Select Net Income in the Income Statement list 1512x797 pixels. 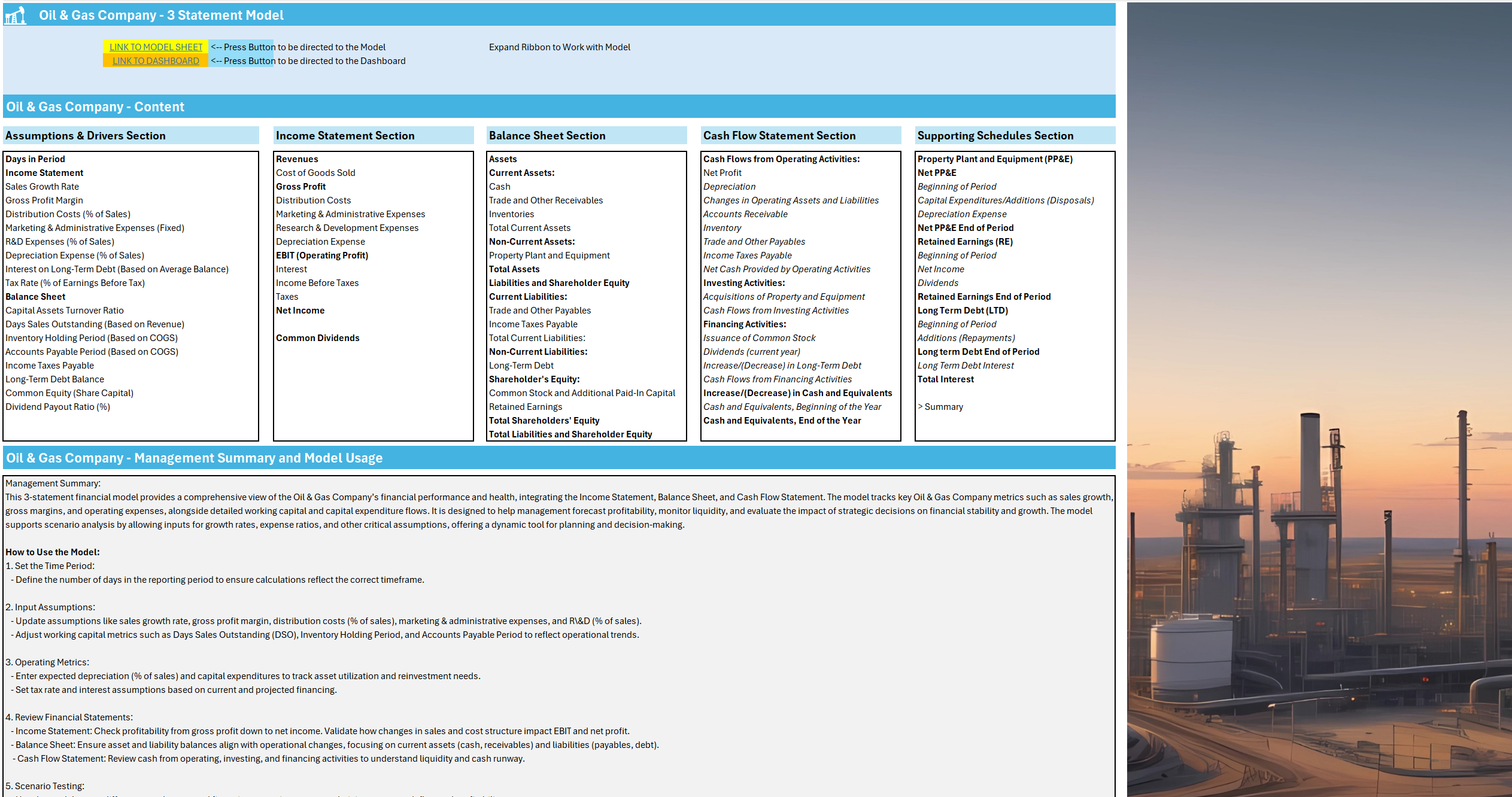300,310
